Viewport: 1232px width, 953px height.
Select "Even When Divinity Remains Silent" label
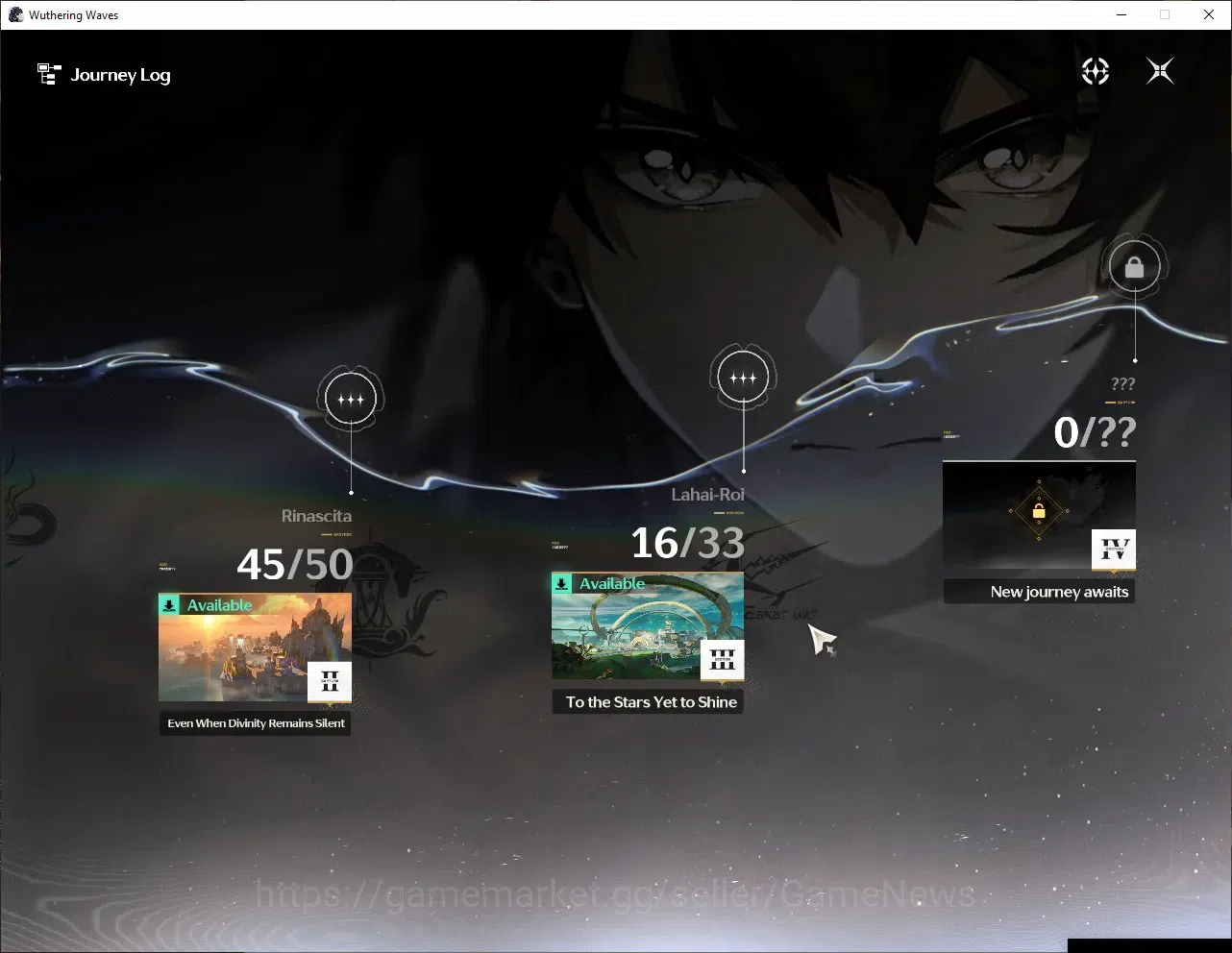(x=256, y=723)
